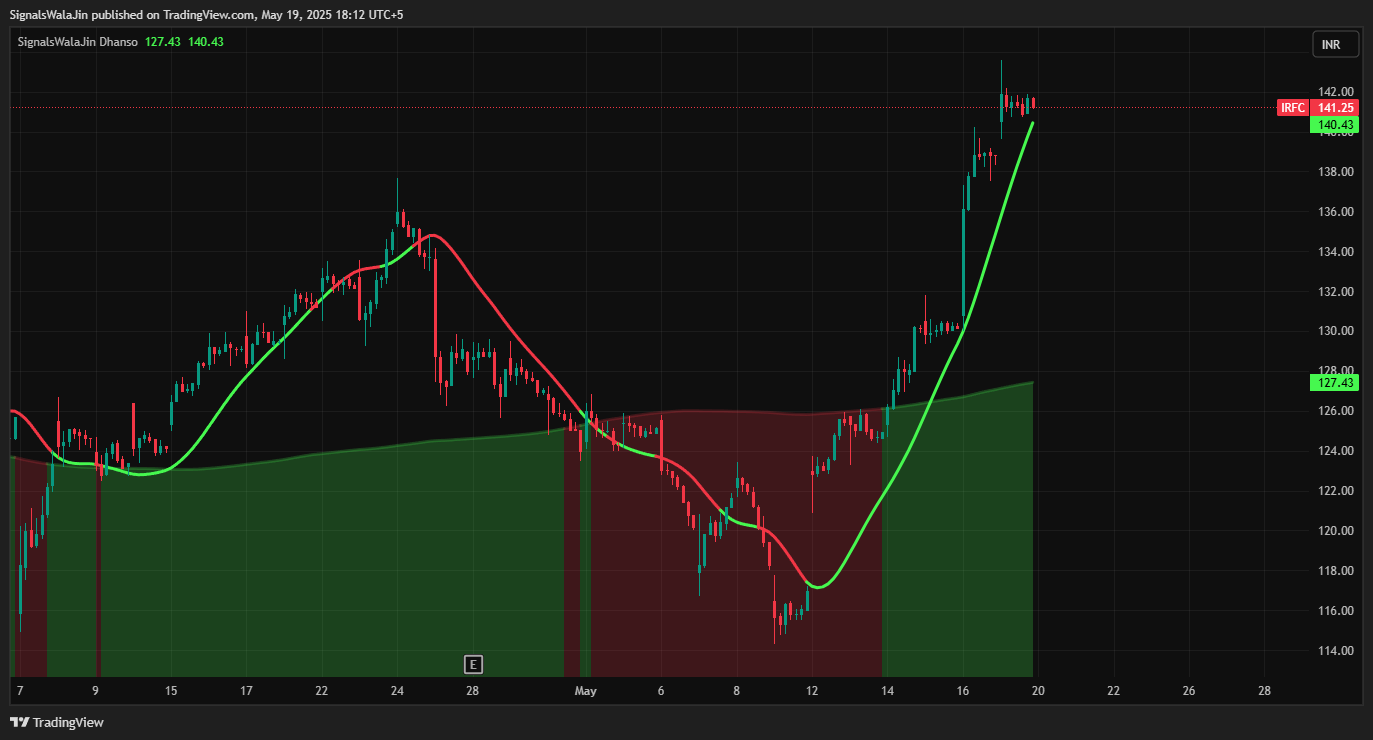This screenshot has width=1373, height=740.
Task: Click the INR currency button
Action: 1335,44
